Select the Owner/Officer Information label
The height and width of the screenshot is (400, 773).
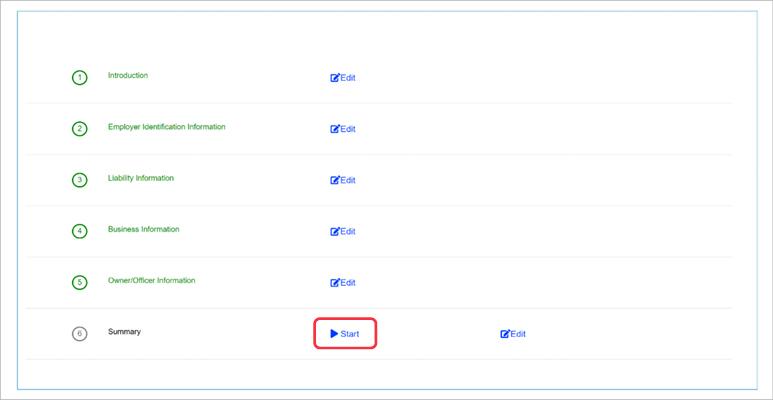pyautogui.click(x=152, y=280)
